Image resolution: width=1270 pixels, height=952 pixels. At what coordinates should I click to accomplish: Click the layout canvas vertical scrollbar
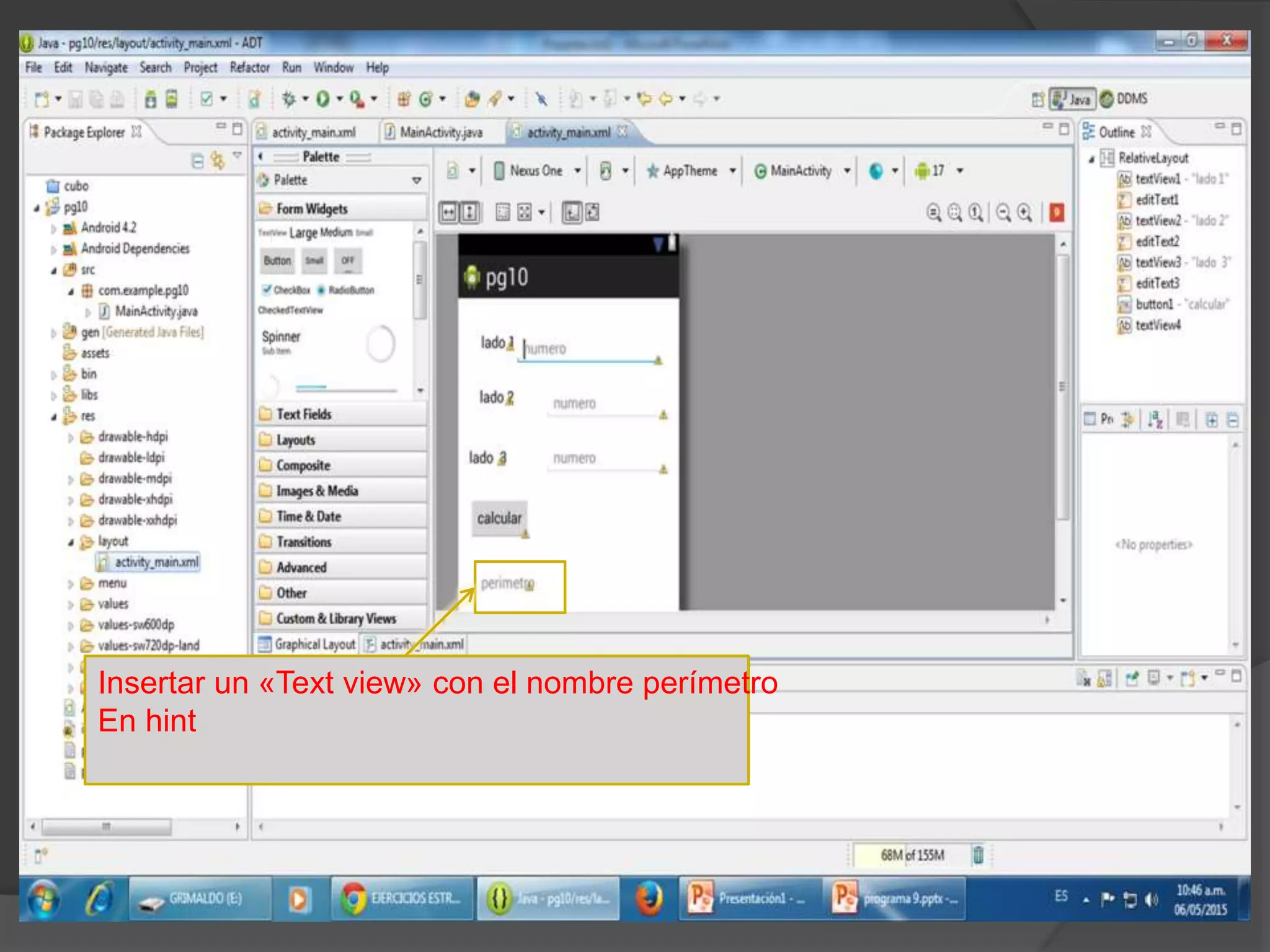(x=1063, y=387)
